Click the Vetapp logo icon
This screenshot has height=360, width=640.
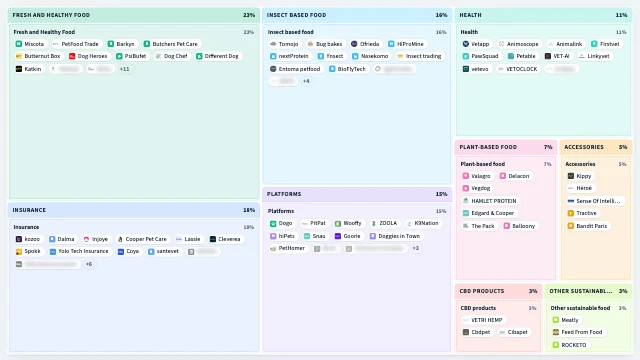[x=466, y=44]
